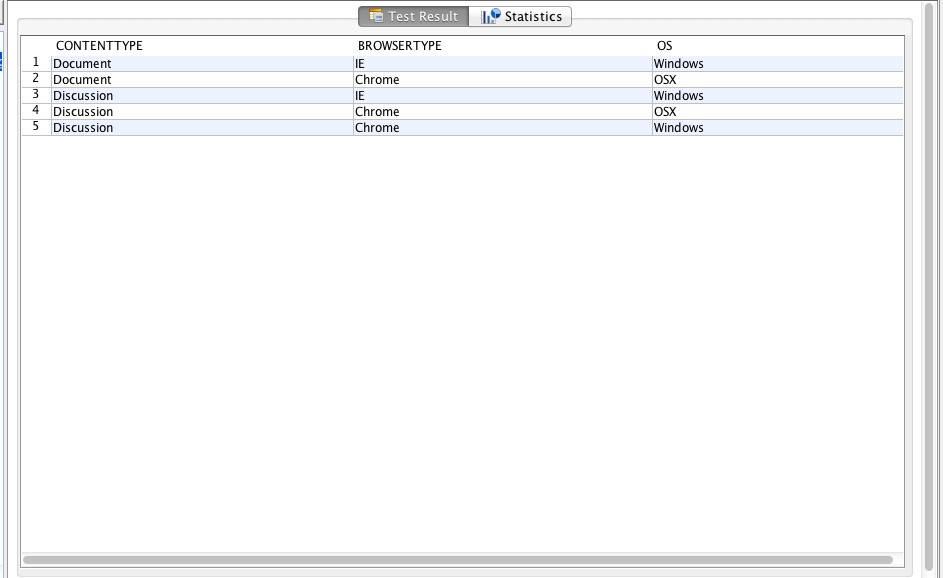Click the Test Result table icon
The width and height of the screenshot is (943, 578).
click(376, 16)
